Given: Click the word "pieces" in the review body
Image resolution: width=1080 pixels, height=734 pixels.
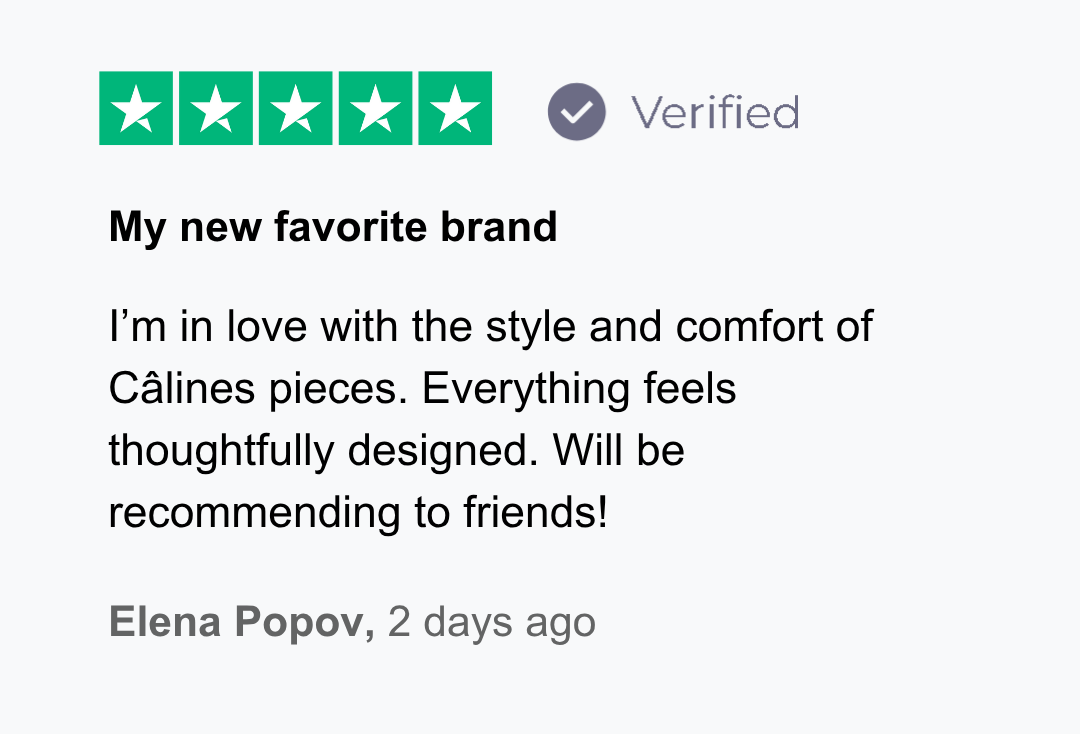Looking at the screenshot, I should click(x=337, y=389).
